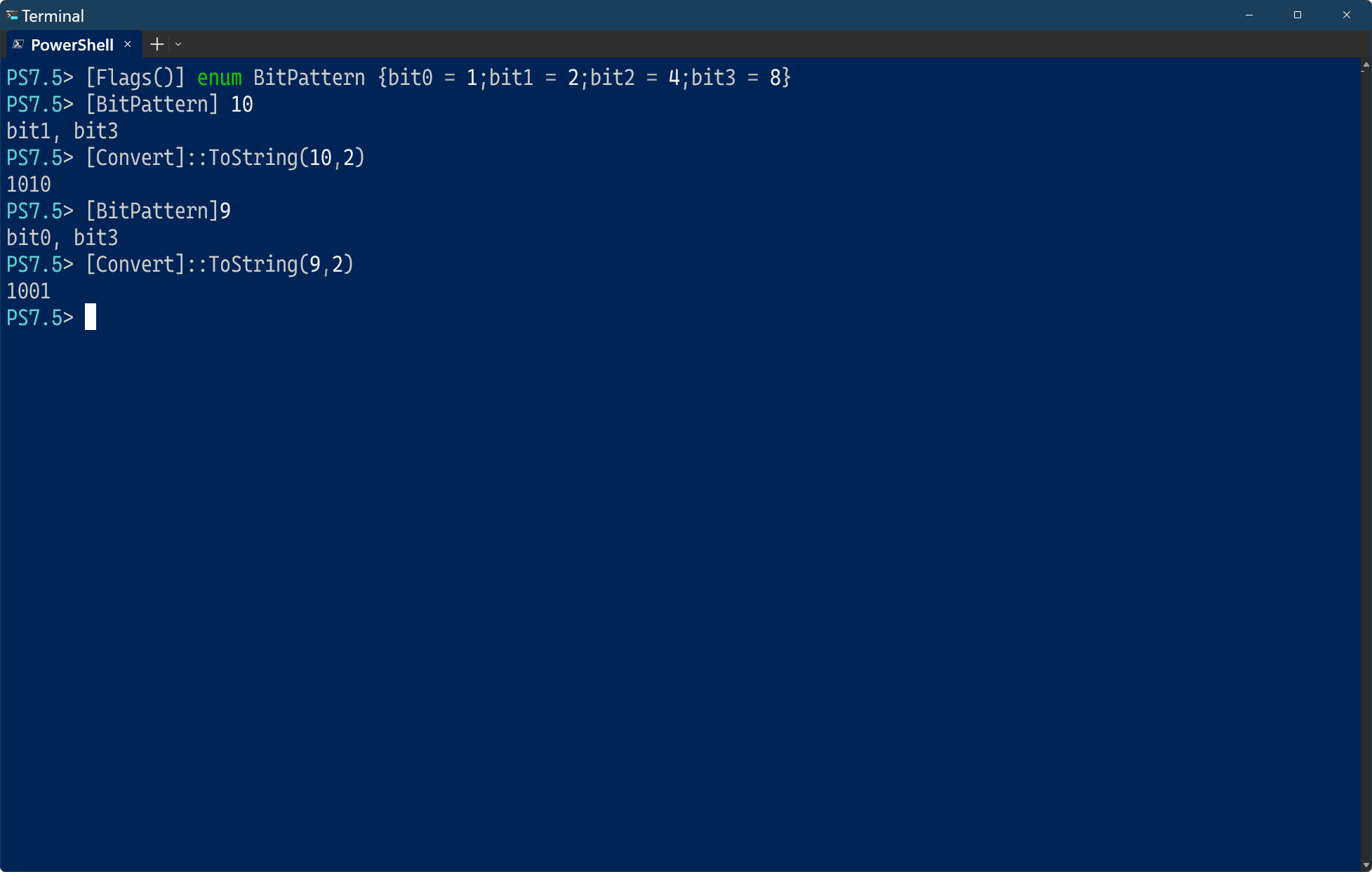Viewport: 1372px width, 872px height.
Task: Click the binary output 1010
Action: coord(29,185)
